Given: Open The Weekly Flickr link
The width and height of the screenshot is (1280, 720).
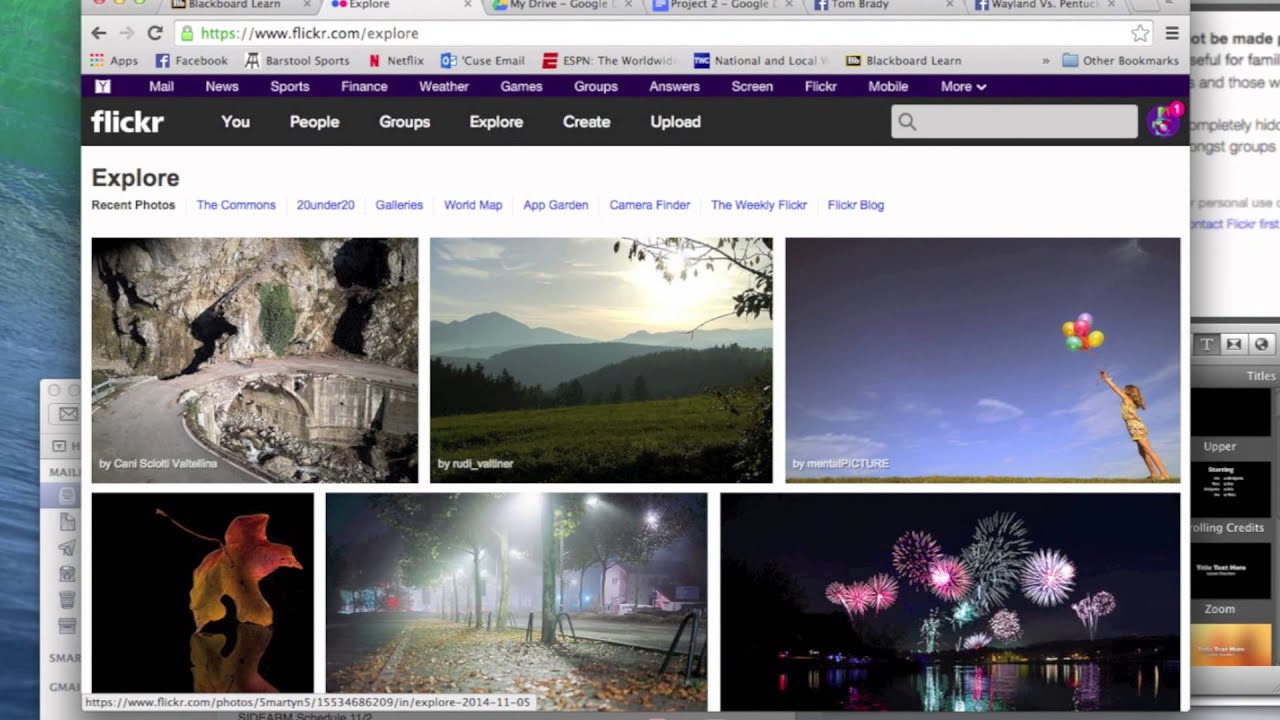Looking at the screenshot, I should coord(759,205).
